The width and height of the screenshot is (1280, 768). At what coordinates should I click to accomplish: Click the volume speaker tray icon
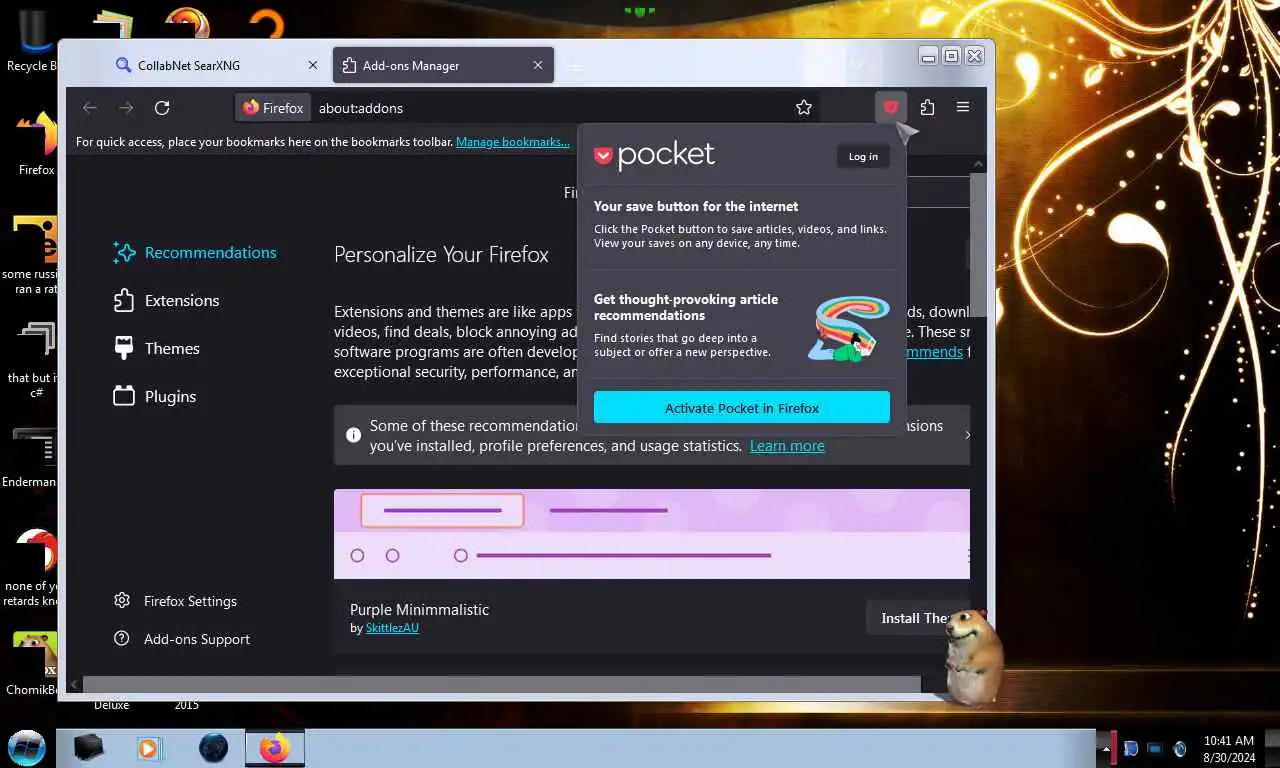coord(1180,748)
